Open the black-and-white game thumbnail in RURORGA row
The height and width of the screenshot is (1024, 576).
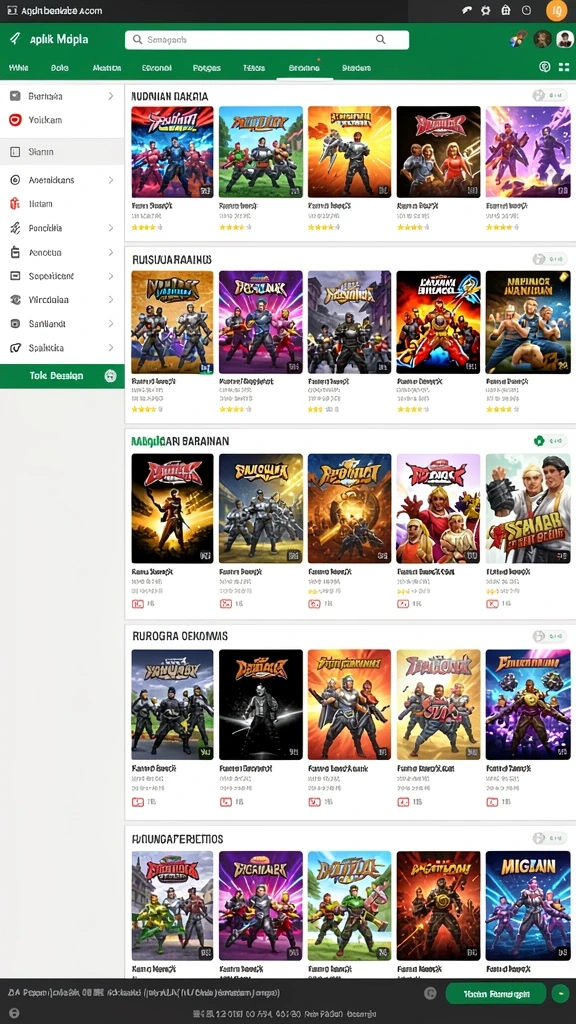point(261,704)
